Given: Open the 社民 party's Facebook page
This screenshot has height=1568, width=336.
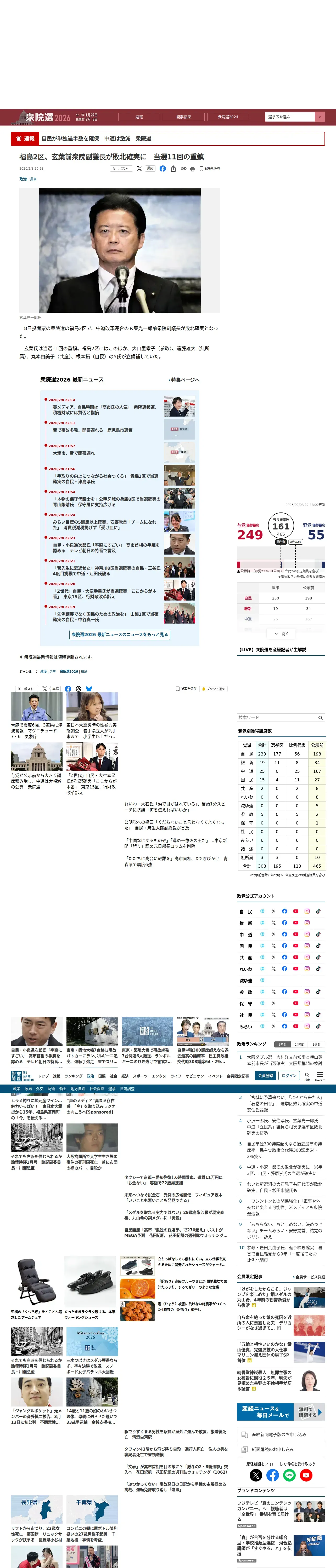Looking at the screenshot, I should [x=284, y=1015].
